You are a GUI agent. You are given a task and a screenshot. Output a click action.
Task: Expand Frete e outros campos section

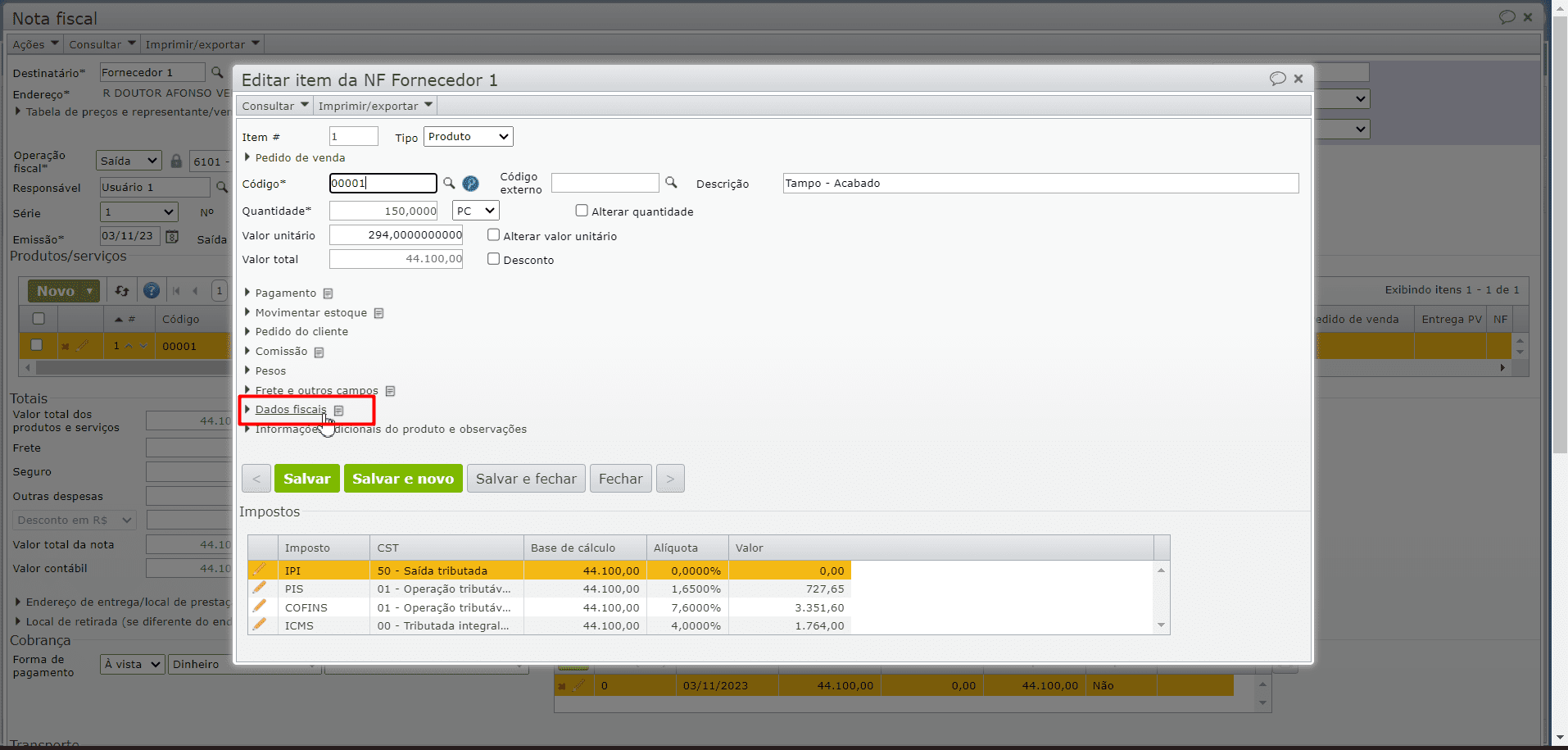coord(311,390)
